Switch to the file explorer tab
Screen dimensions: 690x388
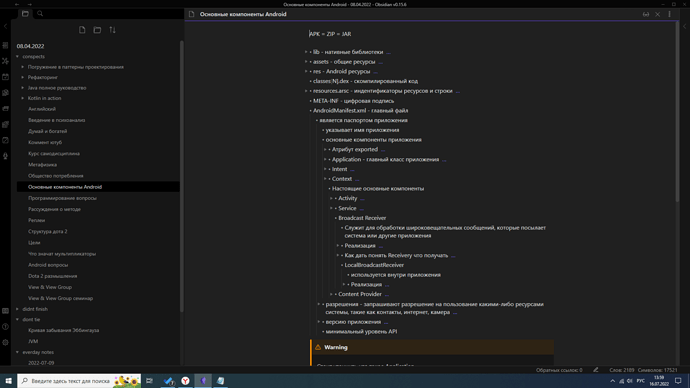pyautogui.click(x=25, y=14)
